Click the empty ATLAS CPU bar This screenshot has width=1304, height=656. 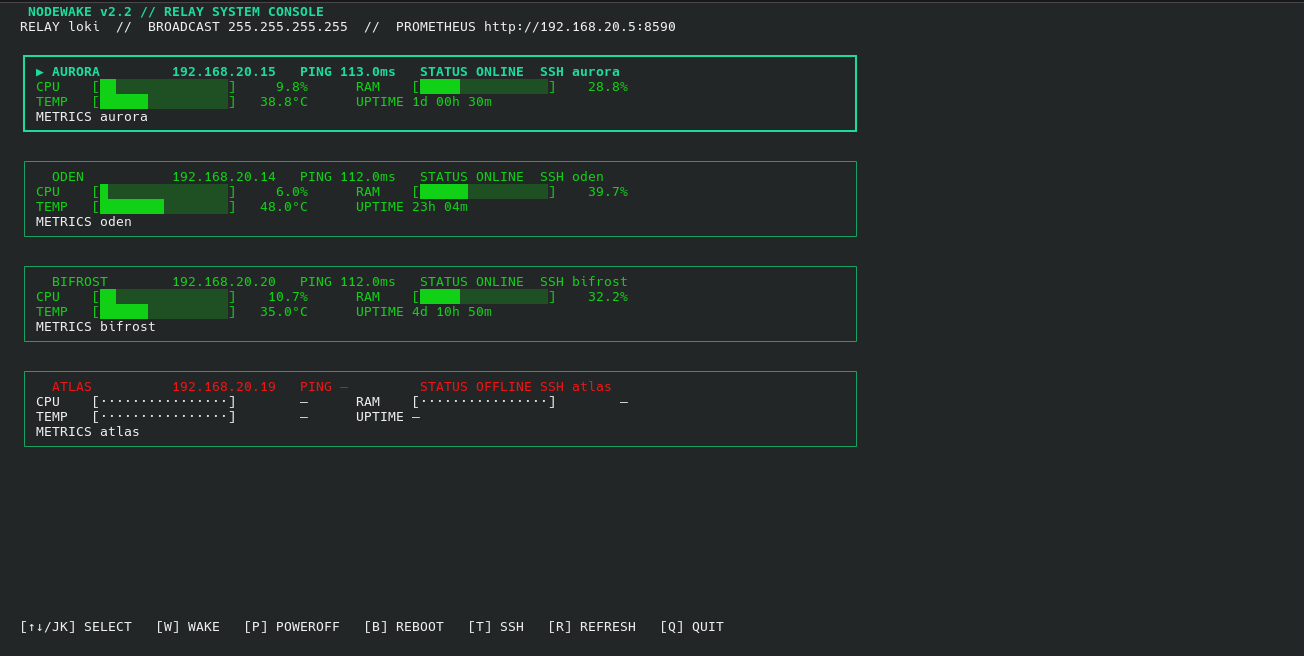pyautogui.click(x=164, y=402)
